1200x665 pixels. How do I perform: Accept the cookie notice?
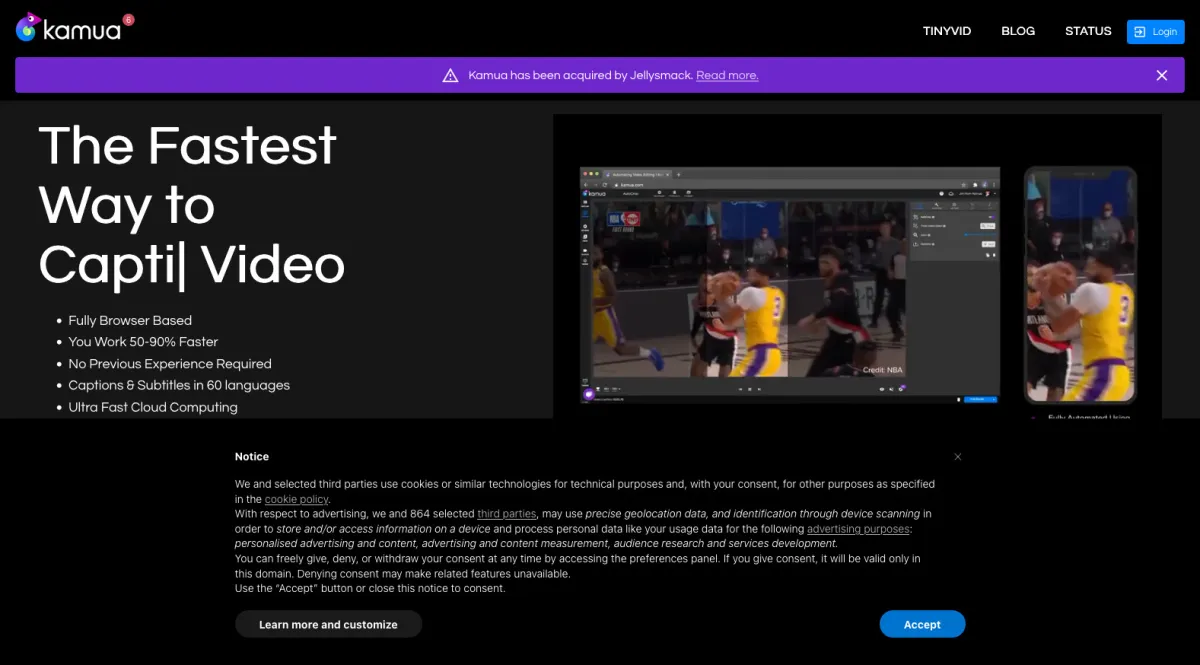922,624
